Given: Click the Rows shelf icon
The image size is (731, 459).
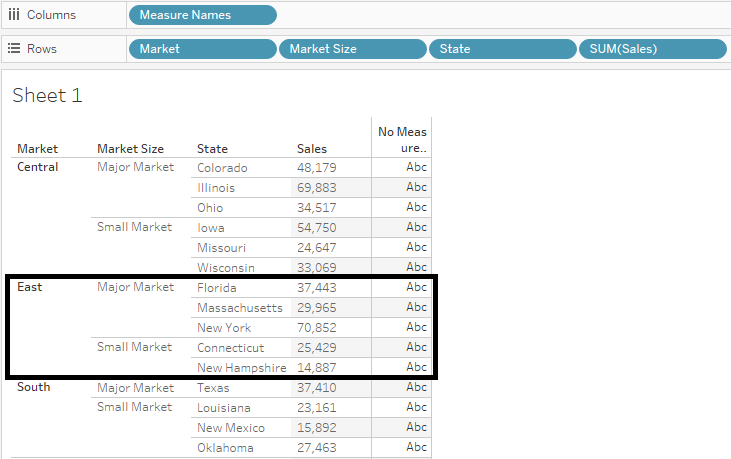Looking at the screenshot, I should point(14,48).
